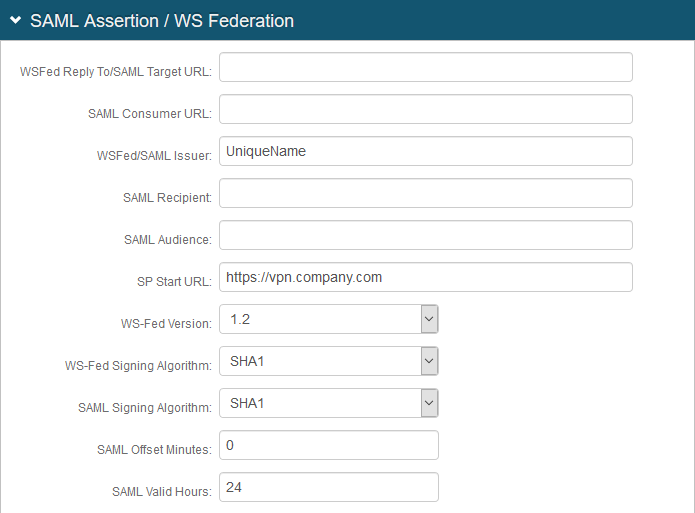Click the SAML Assertion / WS Federation header title

click(162, 20)
